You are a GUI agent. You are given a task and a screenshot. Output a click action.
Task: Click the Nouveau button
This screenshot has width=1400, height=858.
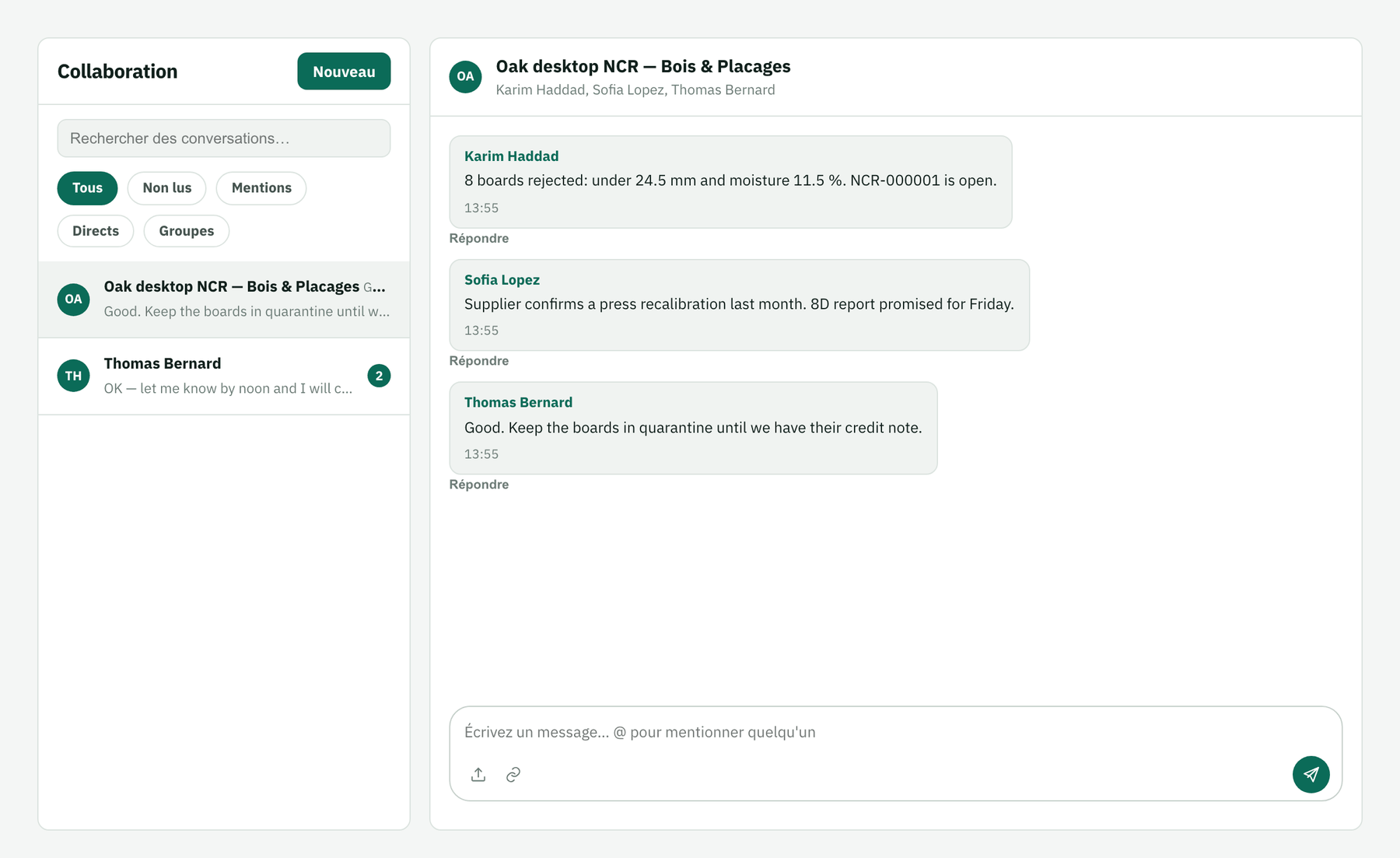(x=344, y=72)
